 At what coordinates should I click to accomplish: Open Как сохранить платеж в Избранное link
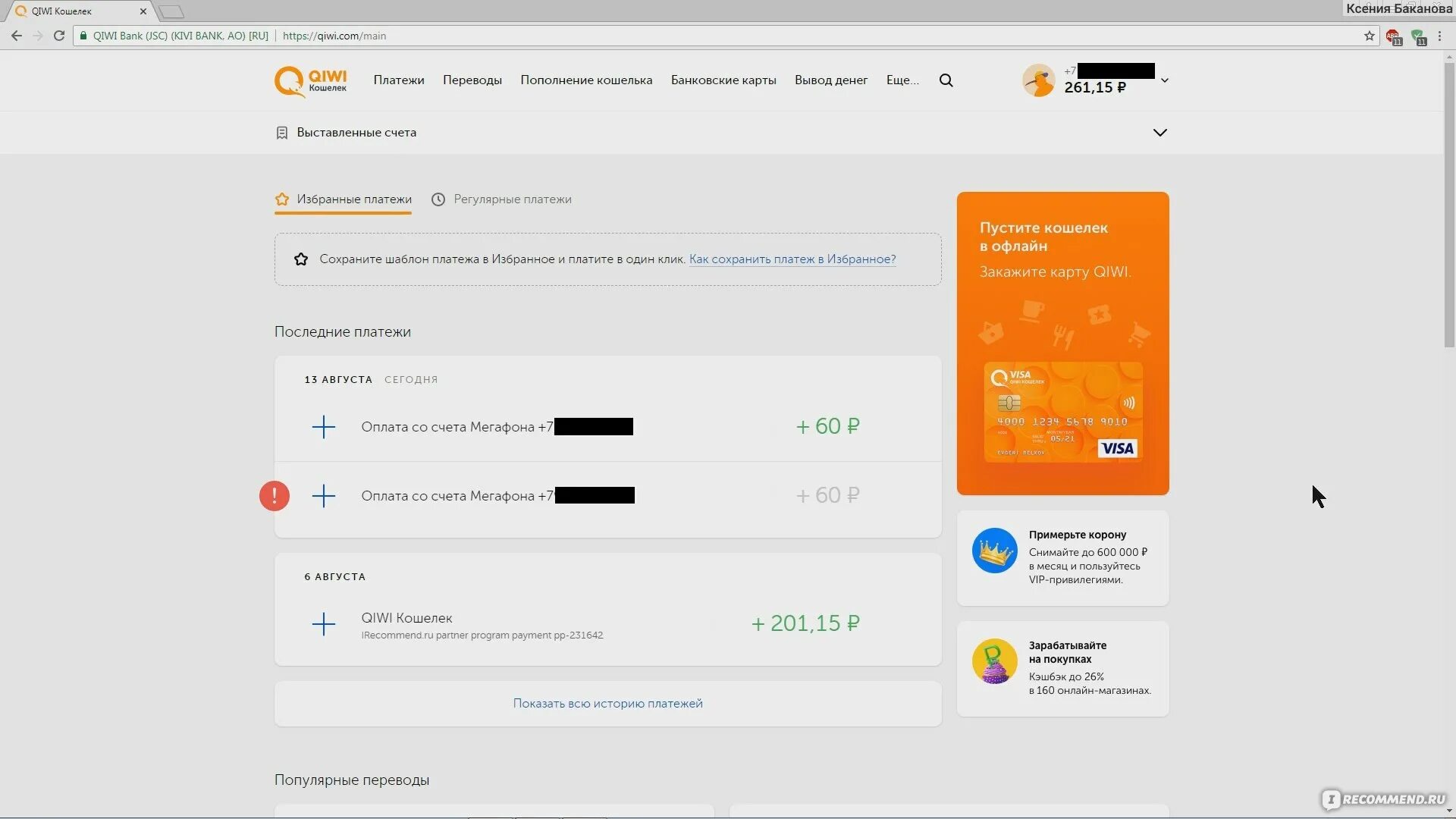click(792, 259)
